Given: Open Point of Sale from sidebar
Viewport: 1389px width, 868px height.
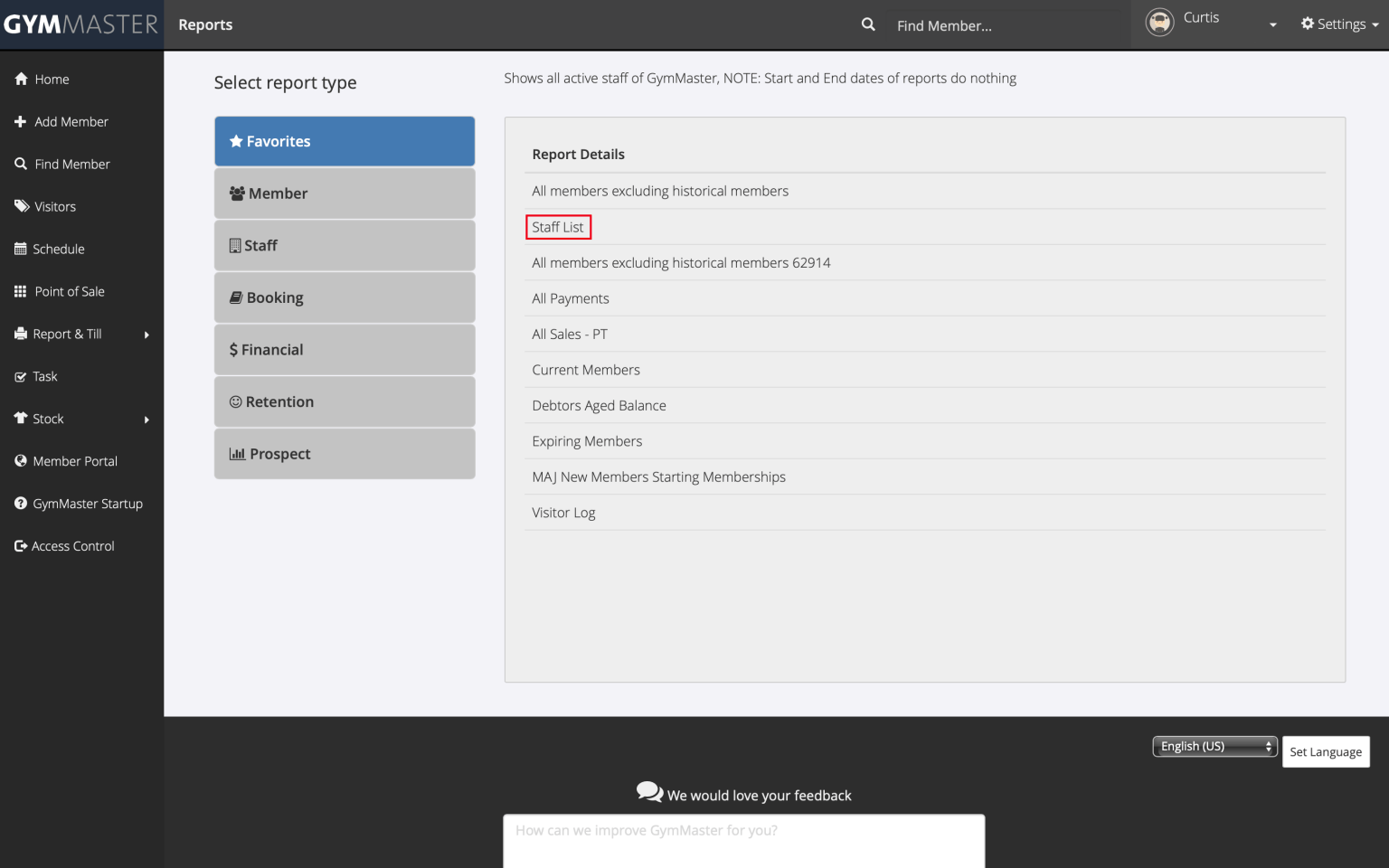Looking at the screenshot, I should click(69, 292).
